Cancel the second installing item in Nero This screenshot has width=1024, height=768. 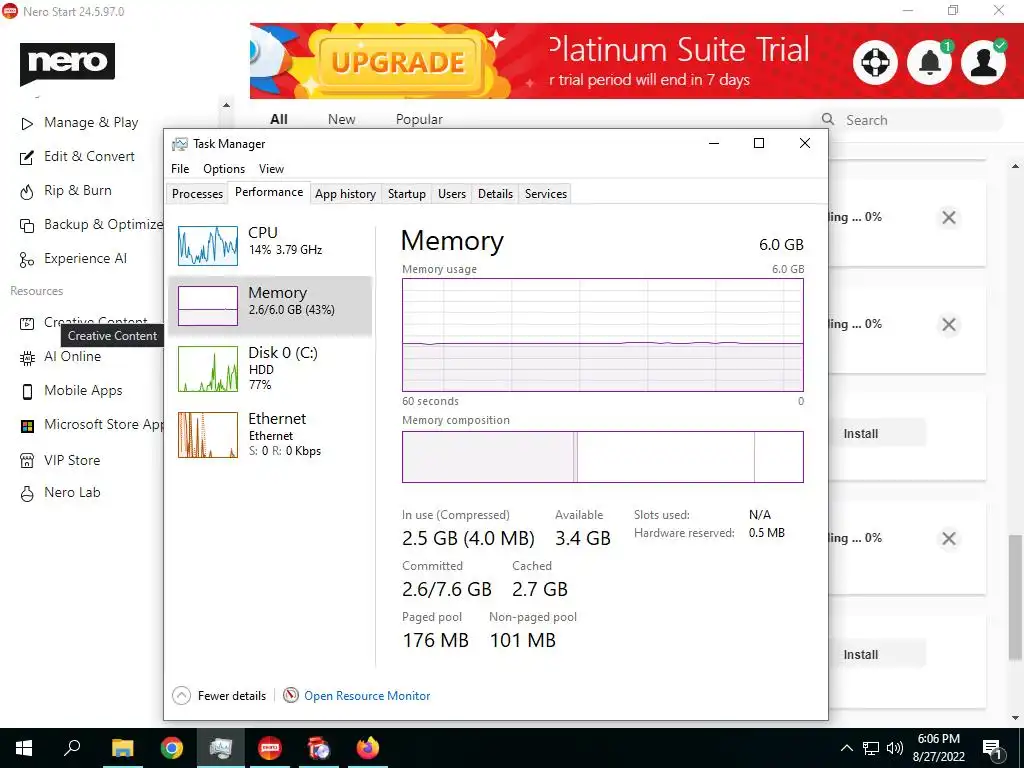pyautogui.click(x=949, y=325)
